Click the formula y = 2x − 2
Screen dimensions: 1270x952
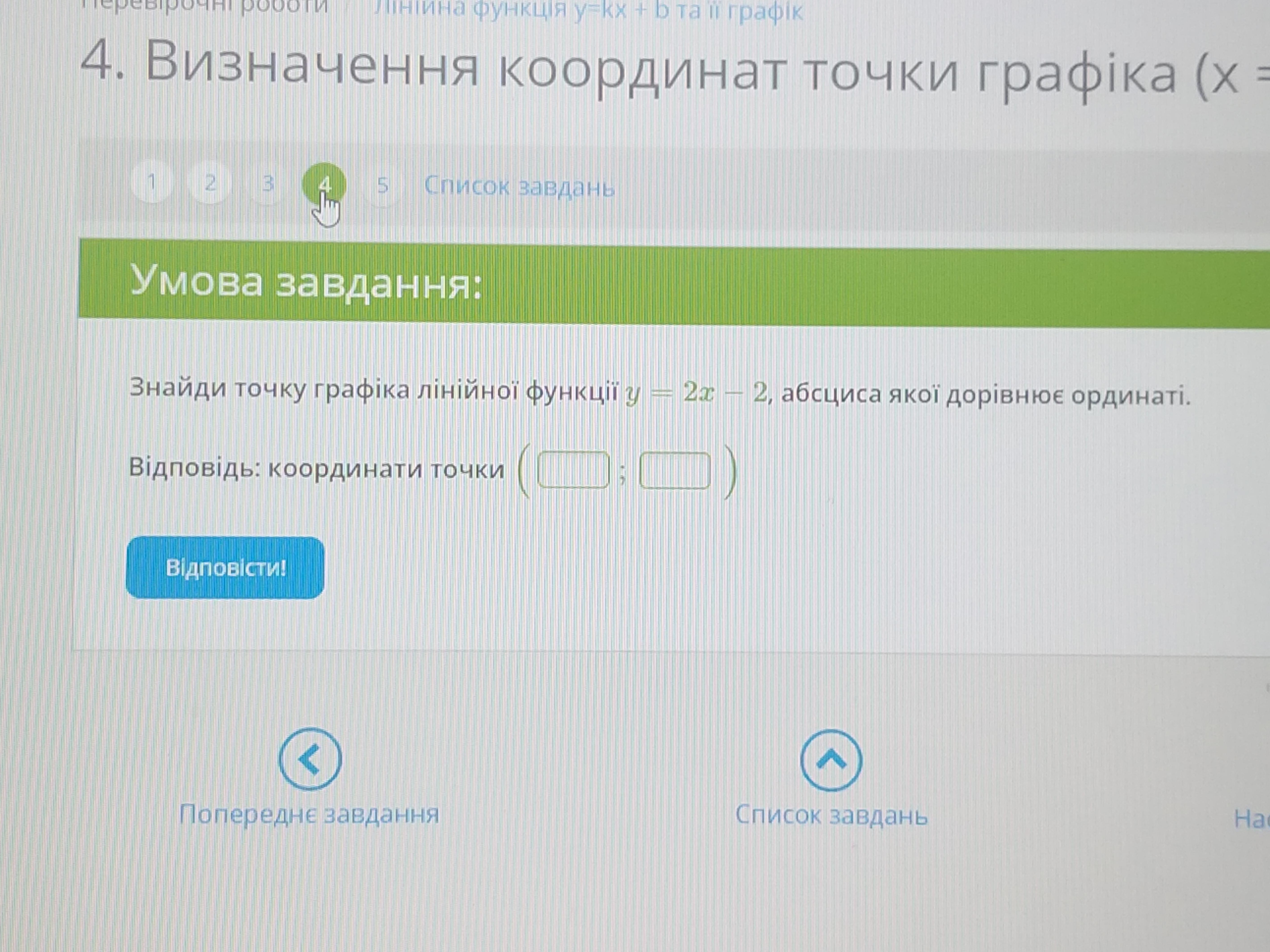pyautogui.click(x=696, y=394)
